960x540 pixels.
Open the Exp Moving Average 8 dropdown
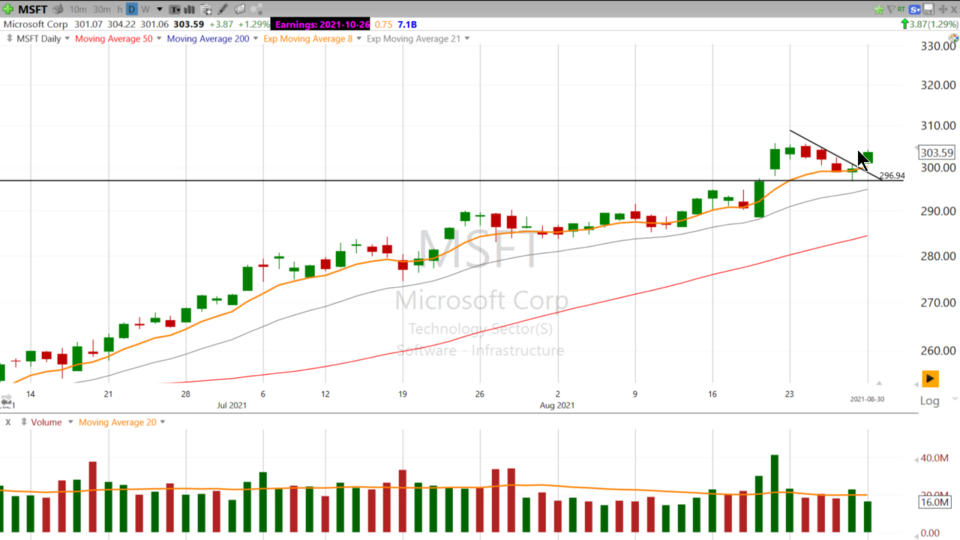pyautogui.click(x=359, y=39)
